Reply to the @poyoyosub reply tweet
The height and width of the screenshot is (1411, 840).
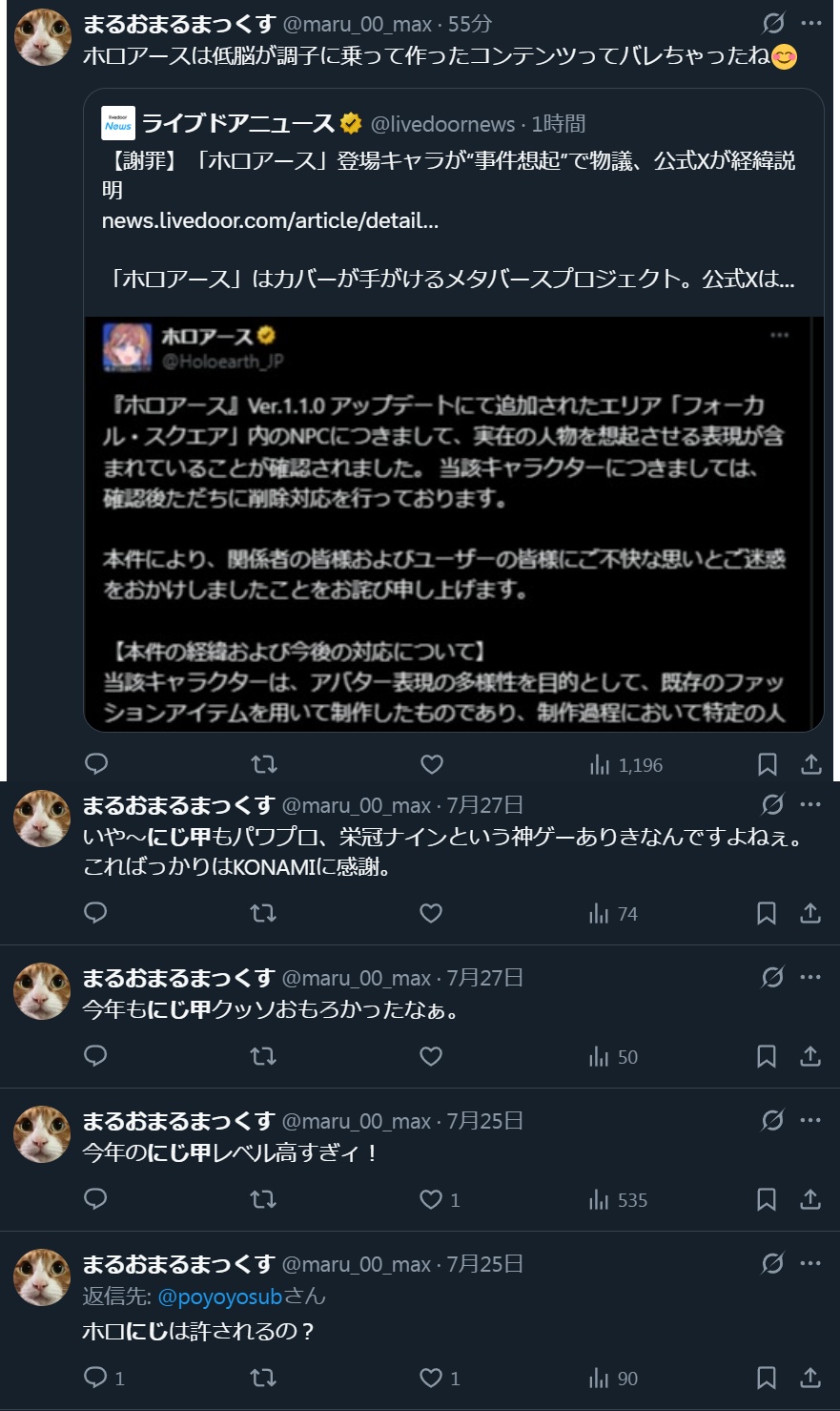tap(96, 1377)
